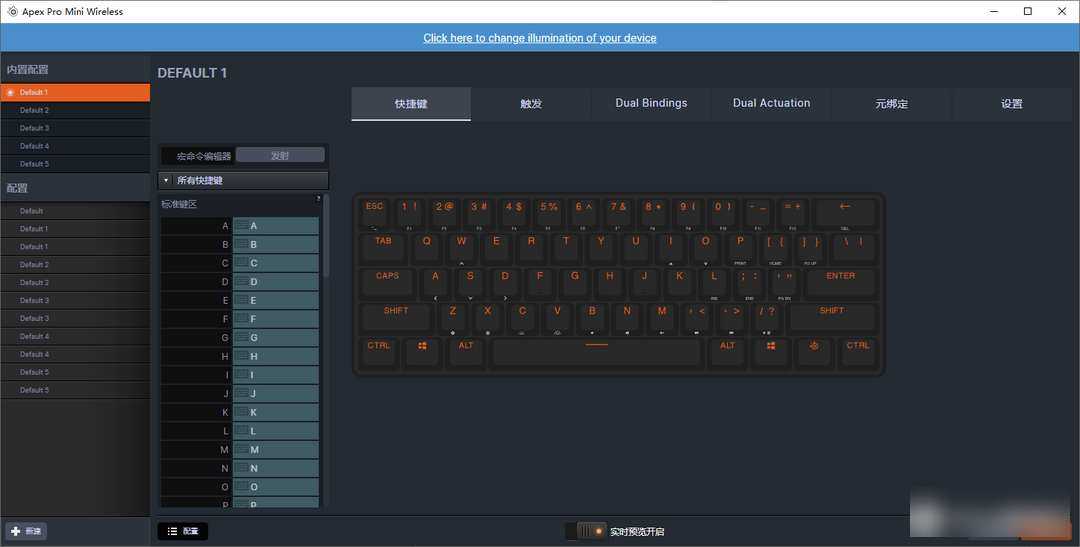Click the keyboard icon in the F binding row
The image size is (1080, 547).
click(241, 318)
